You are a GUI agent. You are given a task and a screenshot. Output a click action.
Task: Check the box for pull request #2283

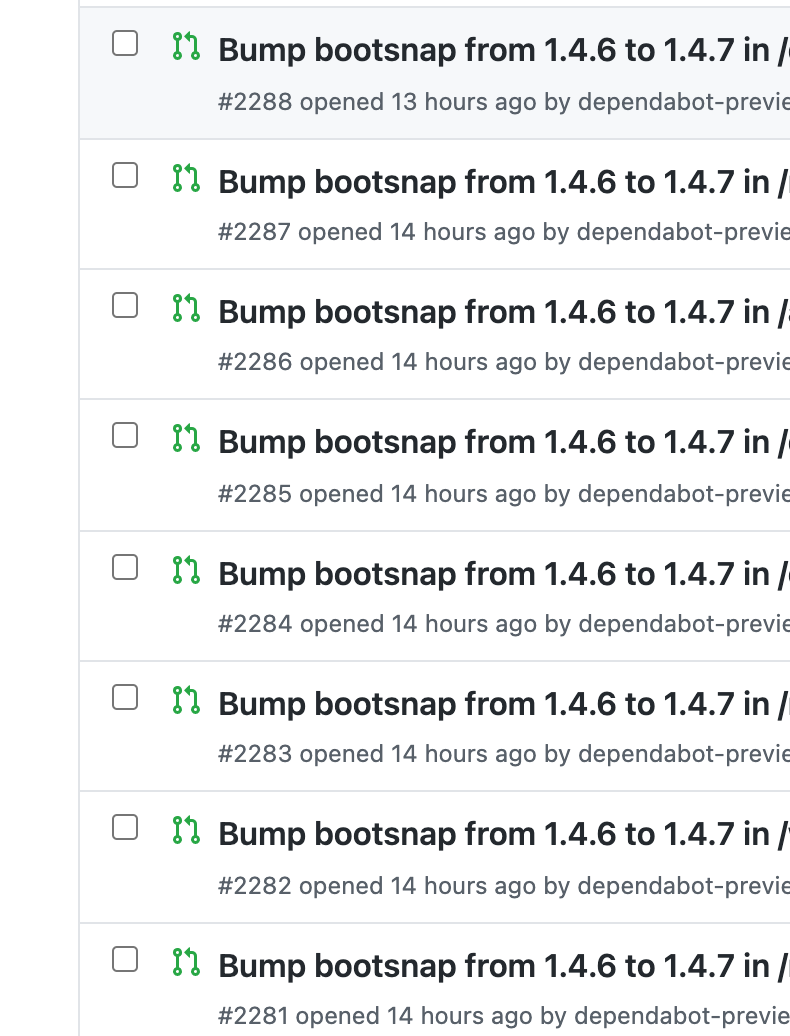click(125, 698)
